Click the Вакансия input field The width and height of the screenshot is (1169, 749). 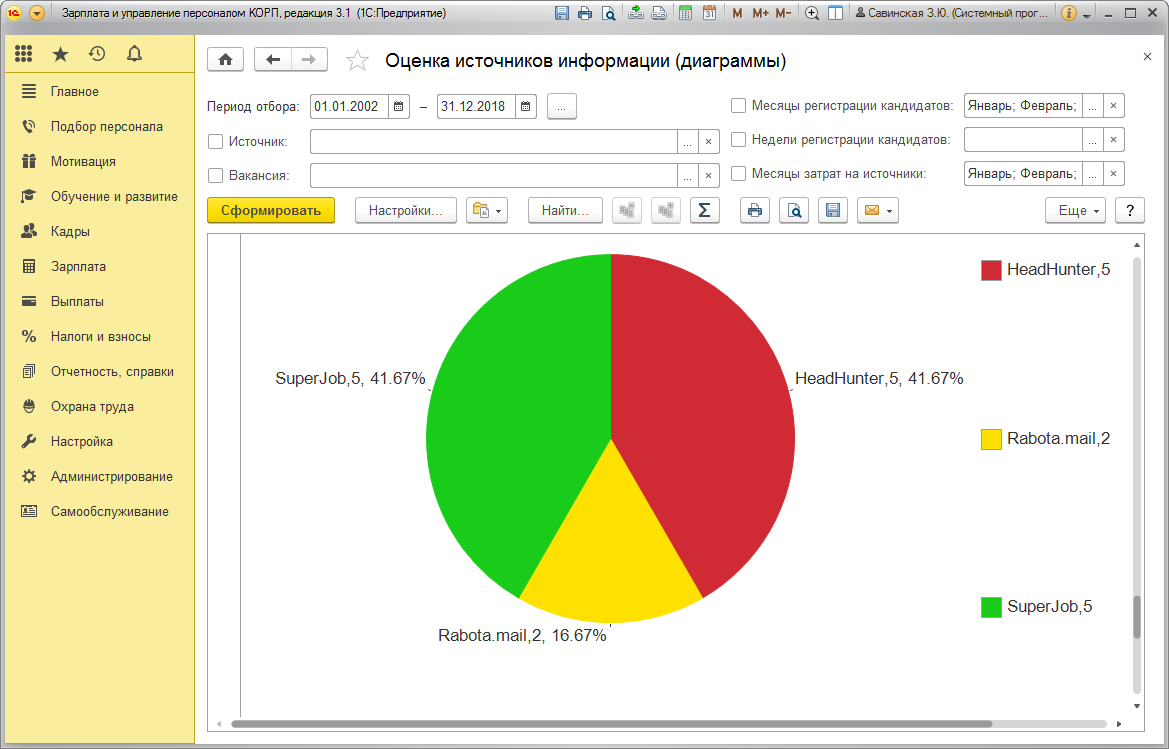coord(494,175)
